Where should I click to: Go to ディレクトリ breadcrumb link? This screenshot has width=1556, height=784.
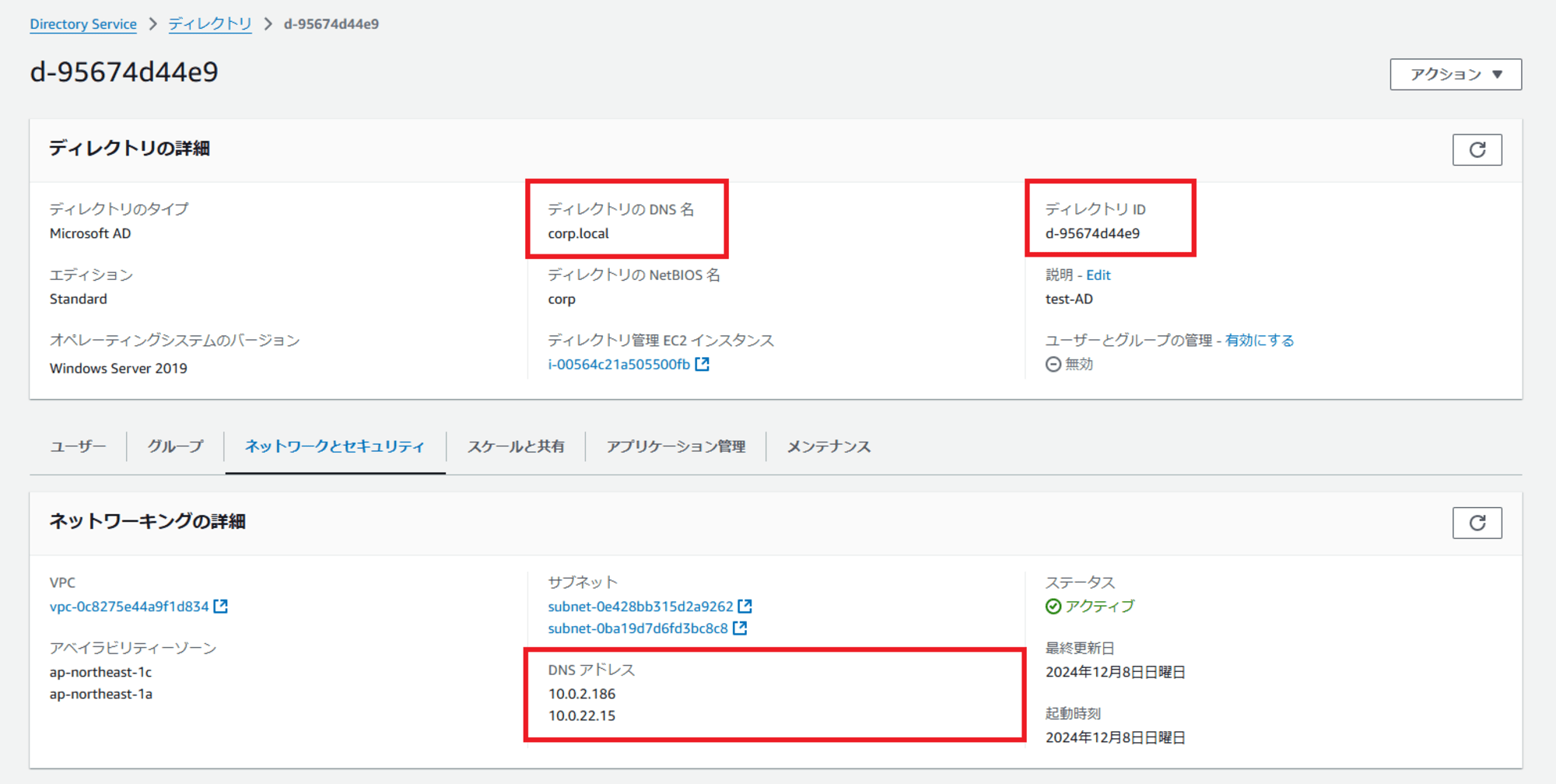point(210,24)
